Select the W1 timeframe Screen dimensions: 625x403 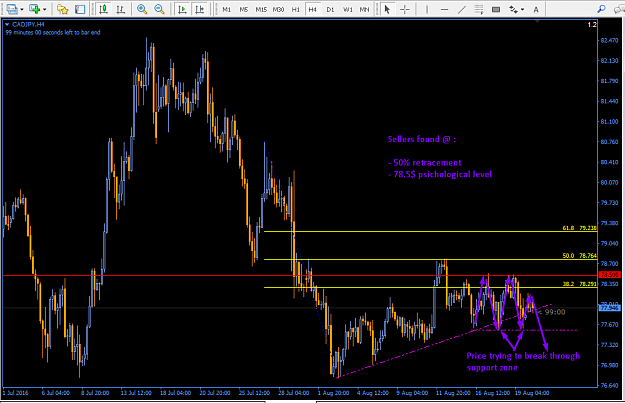click(x=348, y=9)
